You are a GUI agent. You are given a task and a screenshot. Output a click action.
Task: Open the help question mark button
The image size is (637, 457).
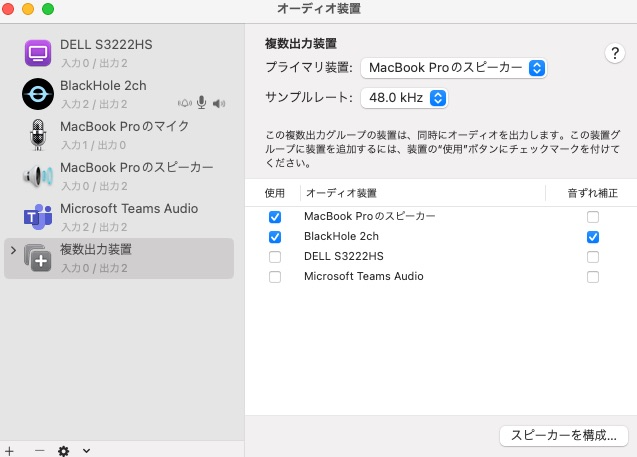(x=615, y=53)
